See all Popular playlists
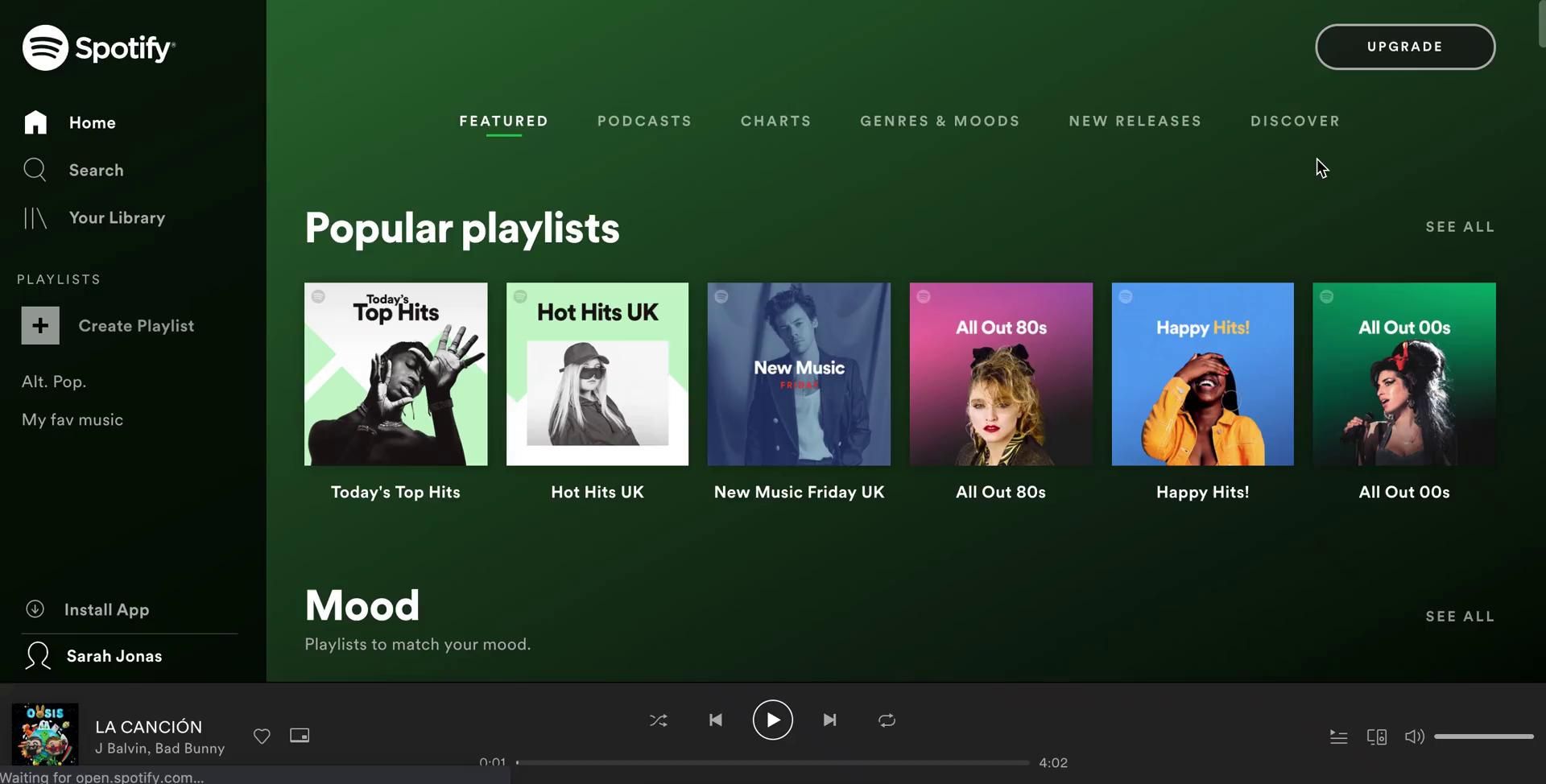 click(1459, 227)
